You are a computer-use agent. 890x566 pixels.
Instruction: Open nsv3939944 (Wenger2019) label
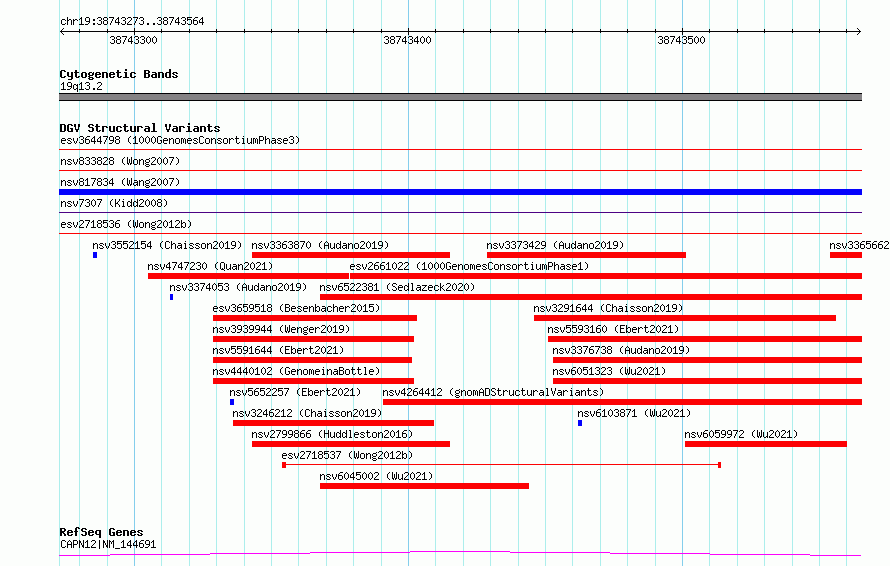coord(282,329)
